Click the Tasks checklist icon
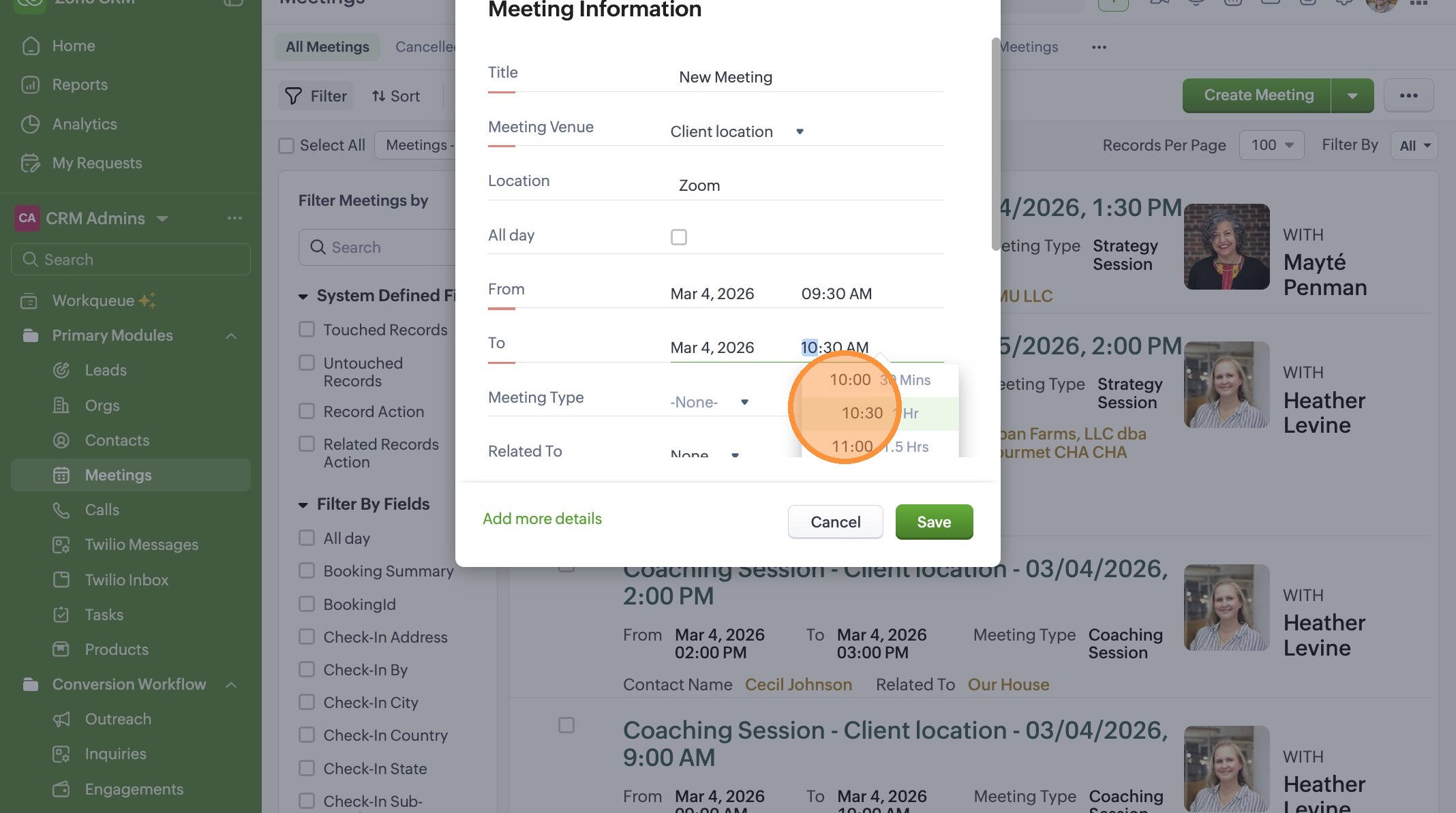 [61, 615]
